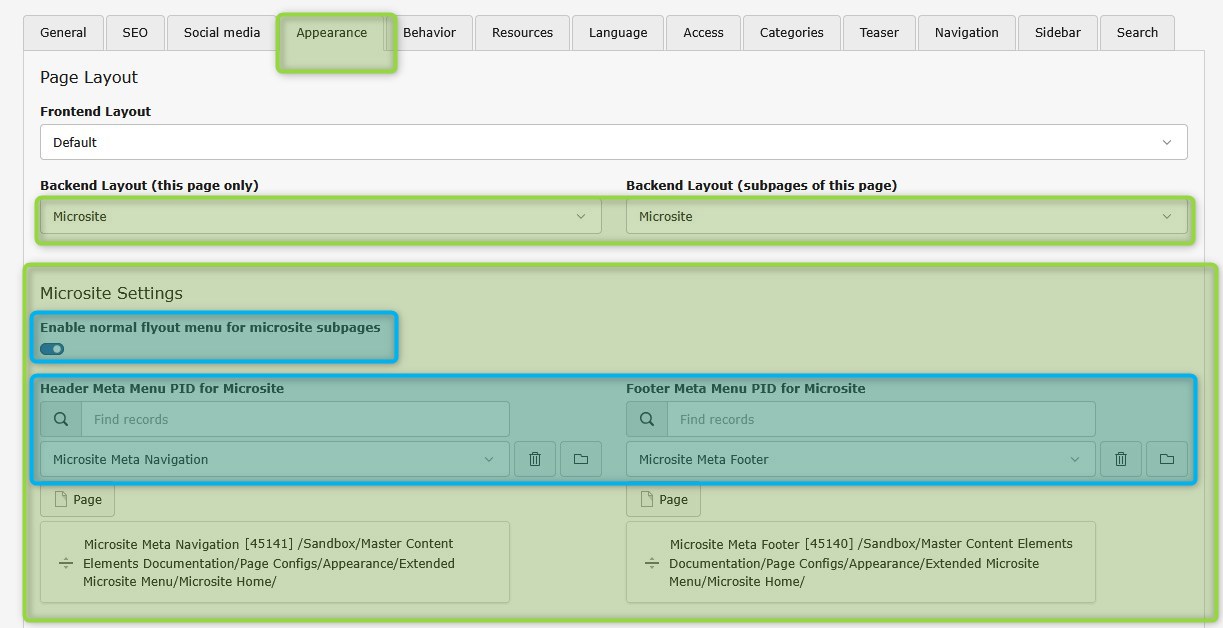Viewport: 1223px width, 628px height.
Task: Go to the Categories tab
Action: tap(791, 32)
